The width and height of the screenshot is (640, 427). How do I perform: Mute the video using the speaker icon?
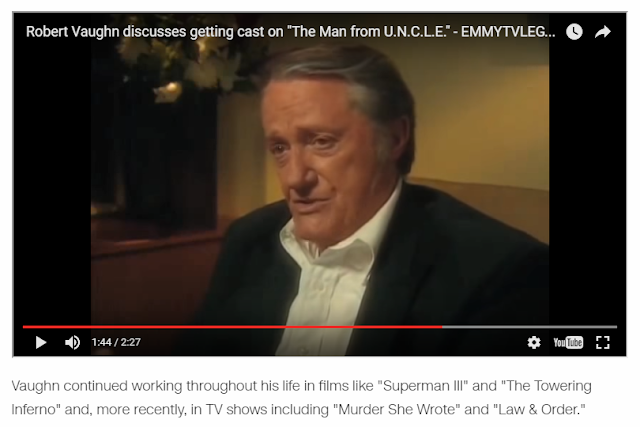[73, 342]
